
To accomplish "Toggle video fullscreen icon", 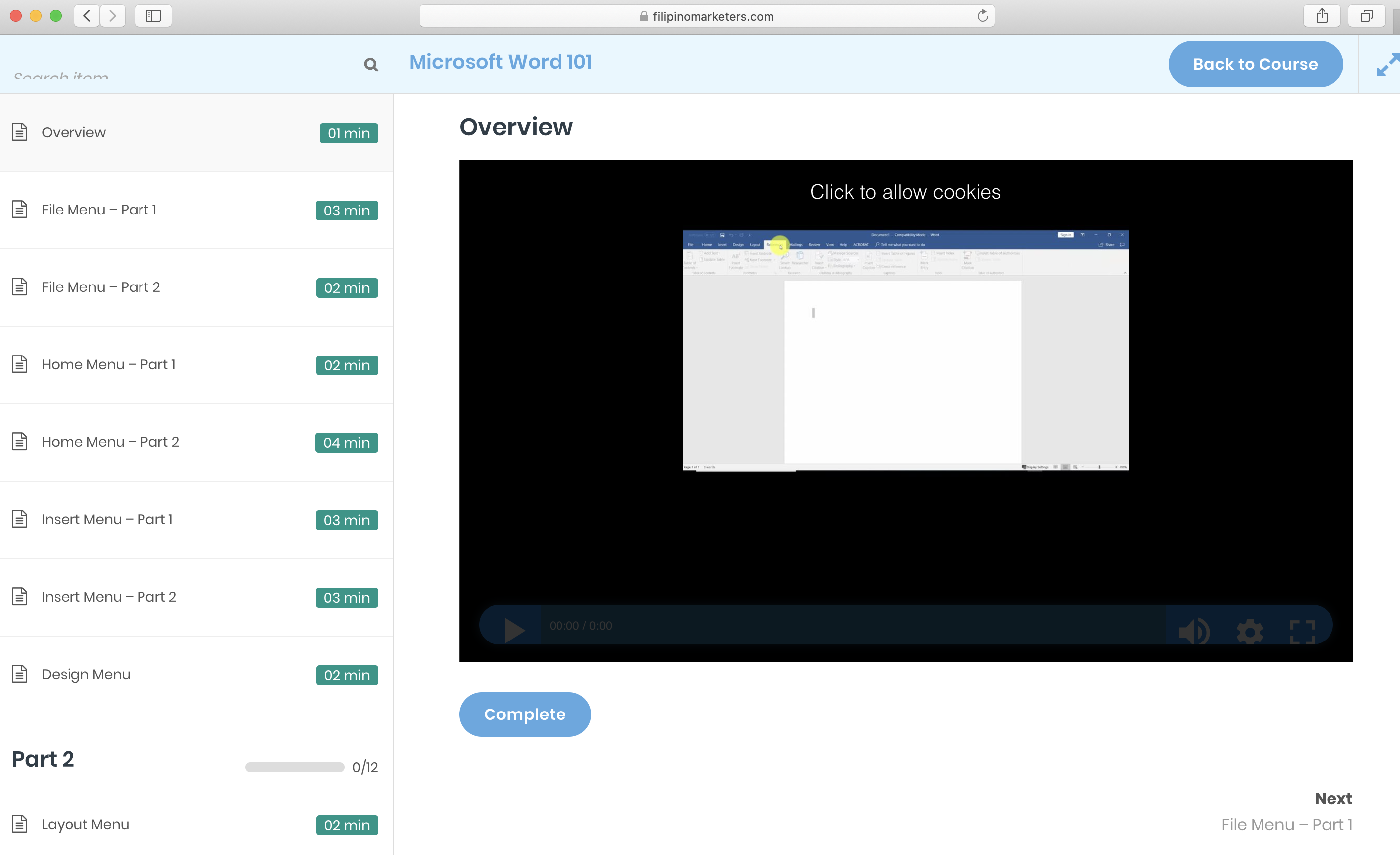I will (x=1302, y=632).
